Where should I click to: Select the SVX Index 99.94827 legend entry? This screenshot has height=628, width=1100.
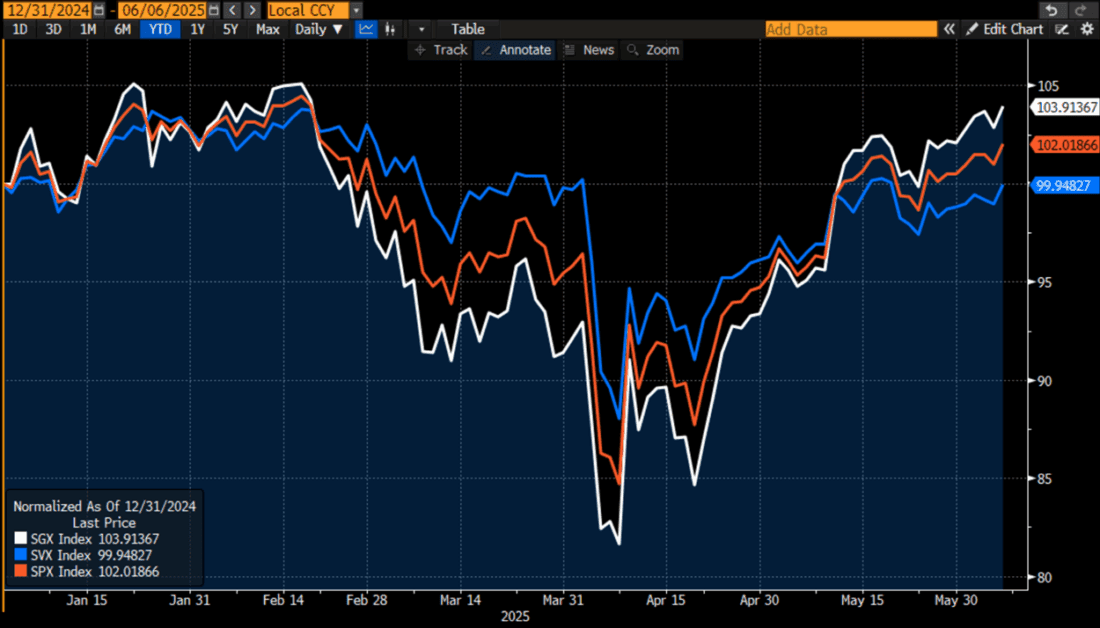click(83, 555)
